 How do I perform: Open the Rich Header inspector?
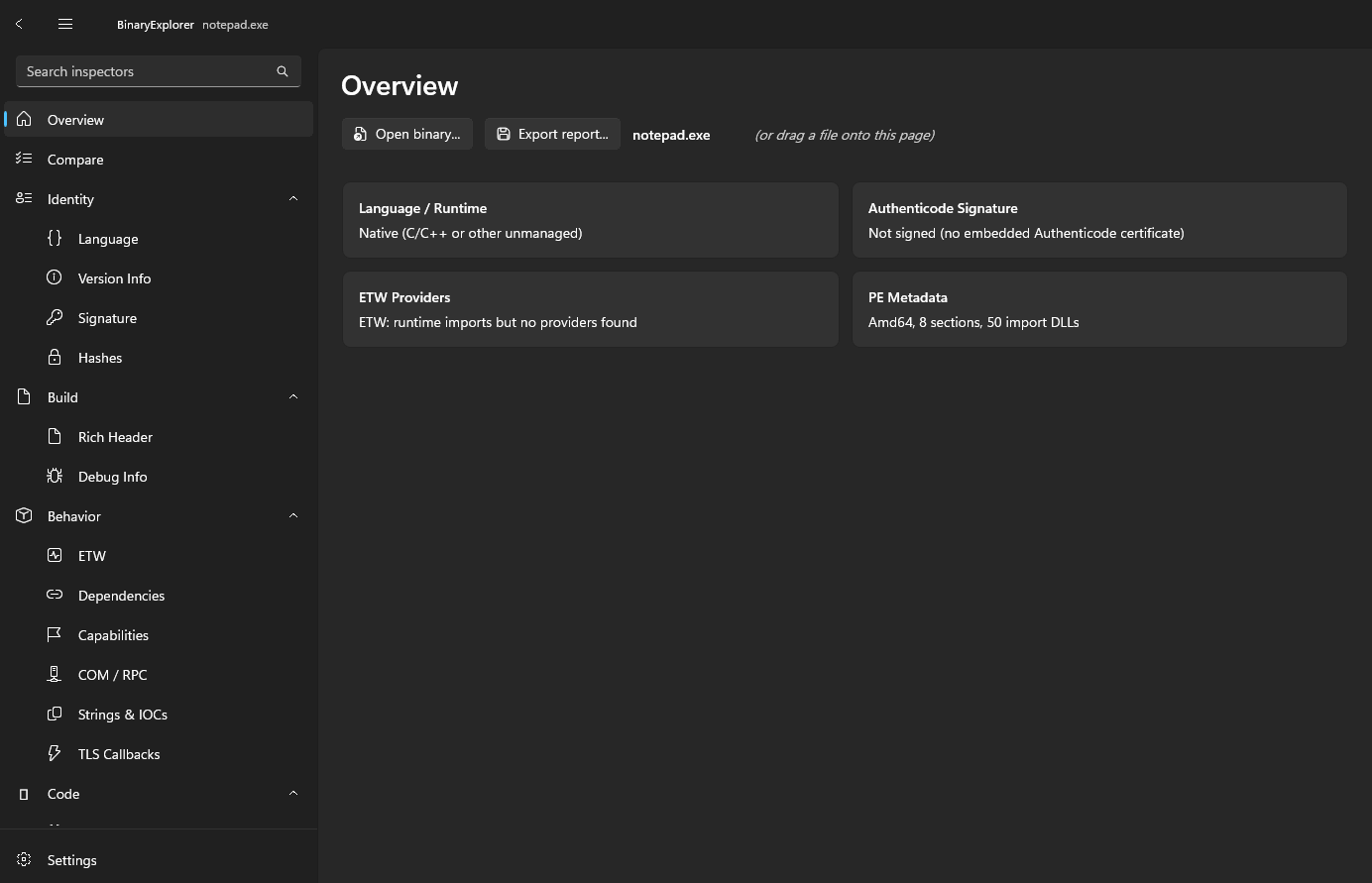[159, 436]
